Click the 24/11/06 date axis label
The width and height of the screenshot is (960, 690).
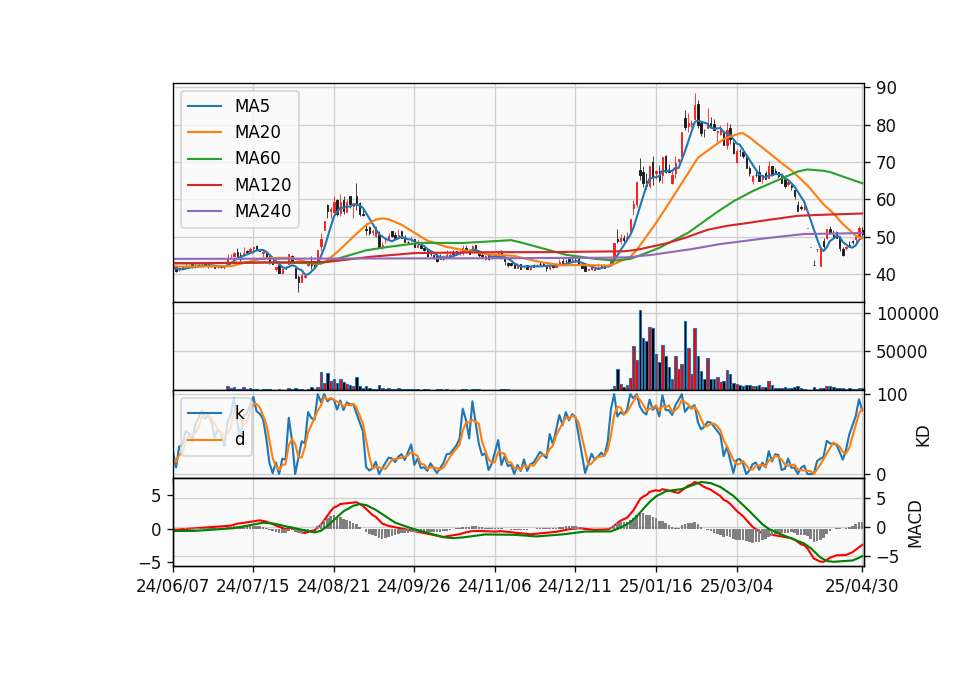coord(494,586)
